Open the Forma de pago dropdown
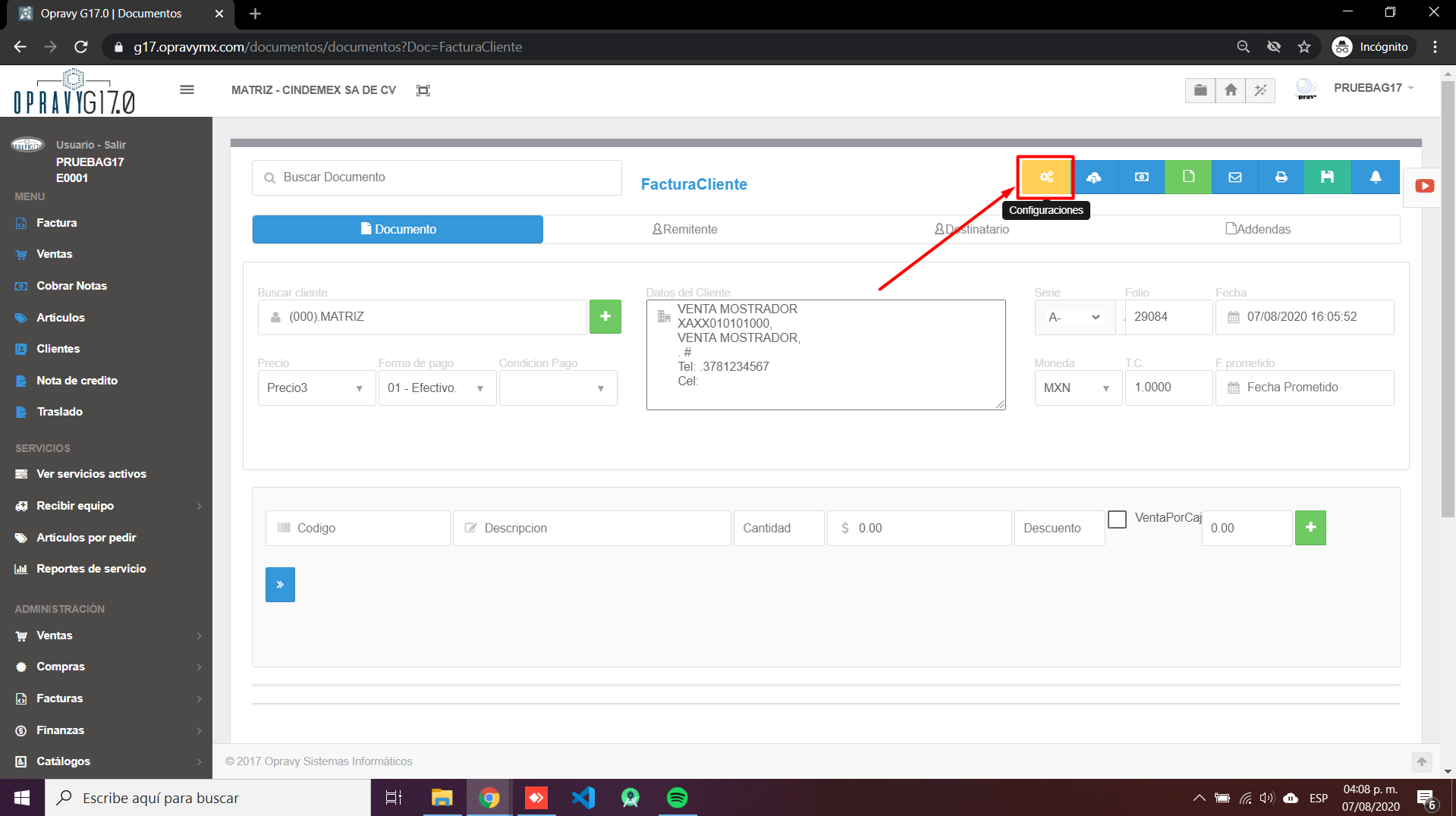1456x816 pixels. (437, 388)
